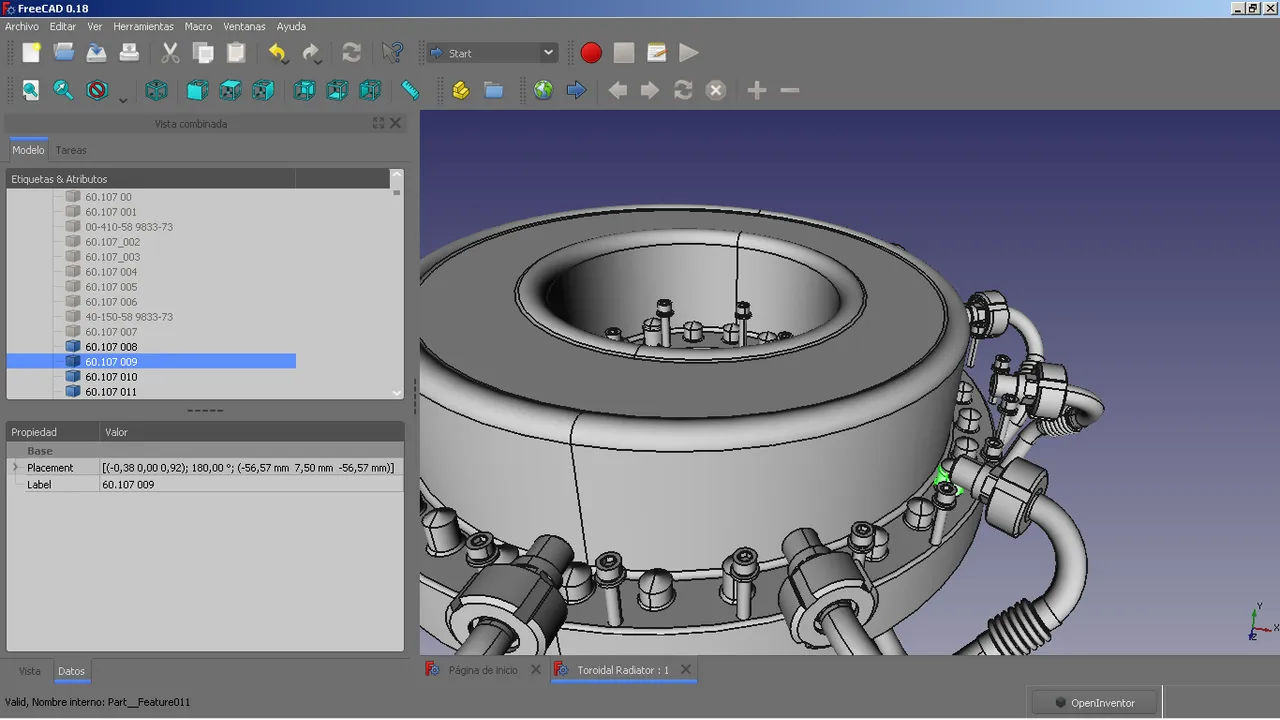This screenshot has width=1280, height=720.
Task: Open the Herramientas menu
Action: click(143, 26)
